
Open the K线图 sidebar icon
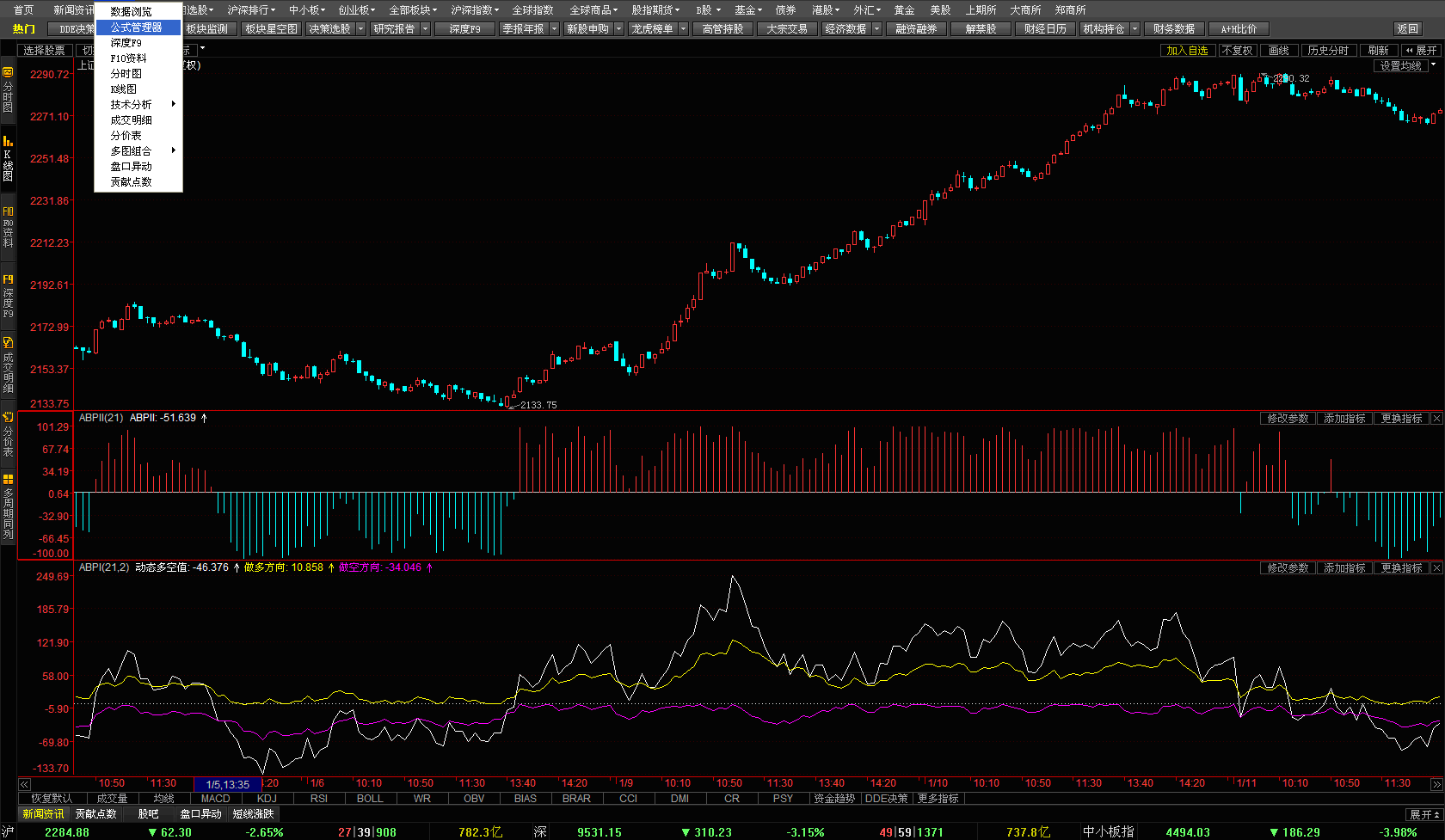pyautogui.click(x=8, y=158)
